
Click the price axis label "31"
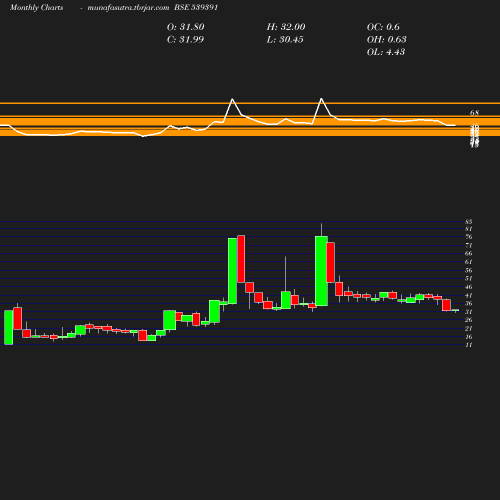point(469,312)
